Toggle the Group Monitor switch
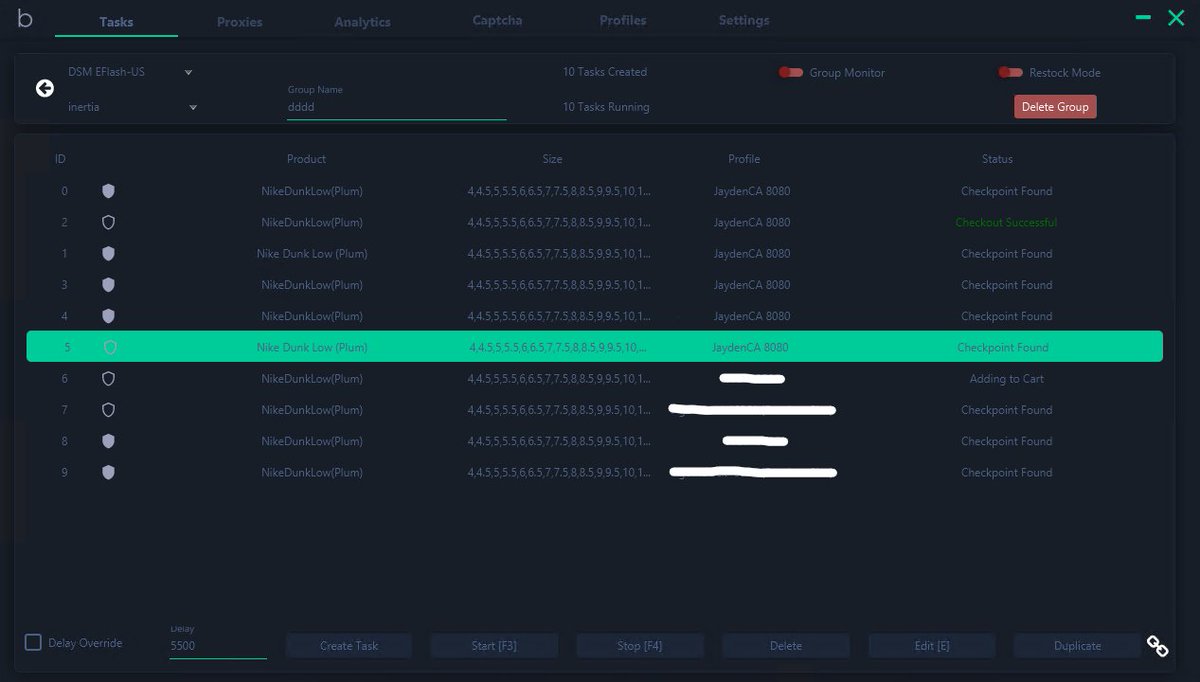 point(791,72)
